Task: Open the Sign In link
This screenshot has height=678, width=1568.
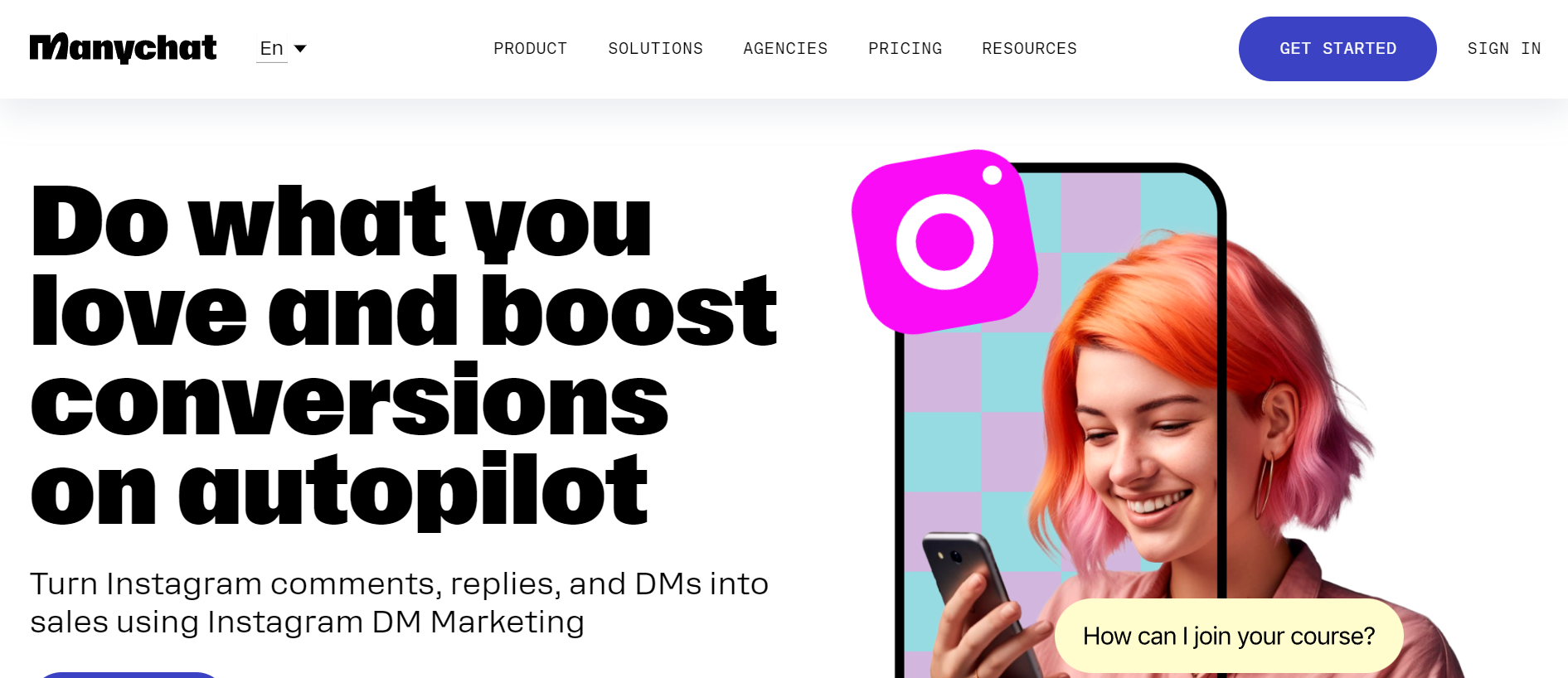Action: coord(1503,49)
